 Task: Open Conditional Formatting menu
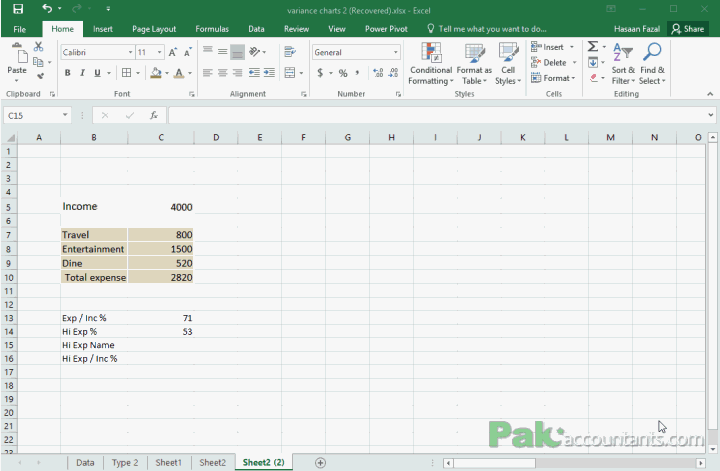coord(431,64)
